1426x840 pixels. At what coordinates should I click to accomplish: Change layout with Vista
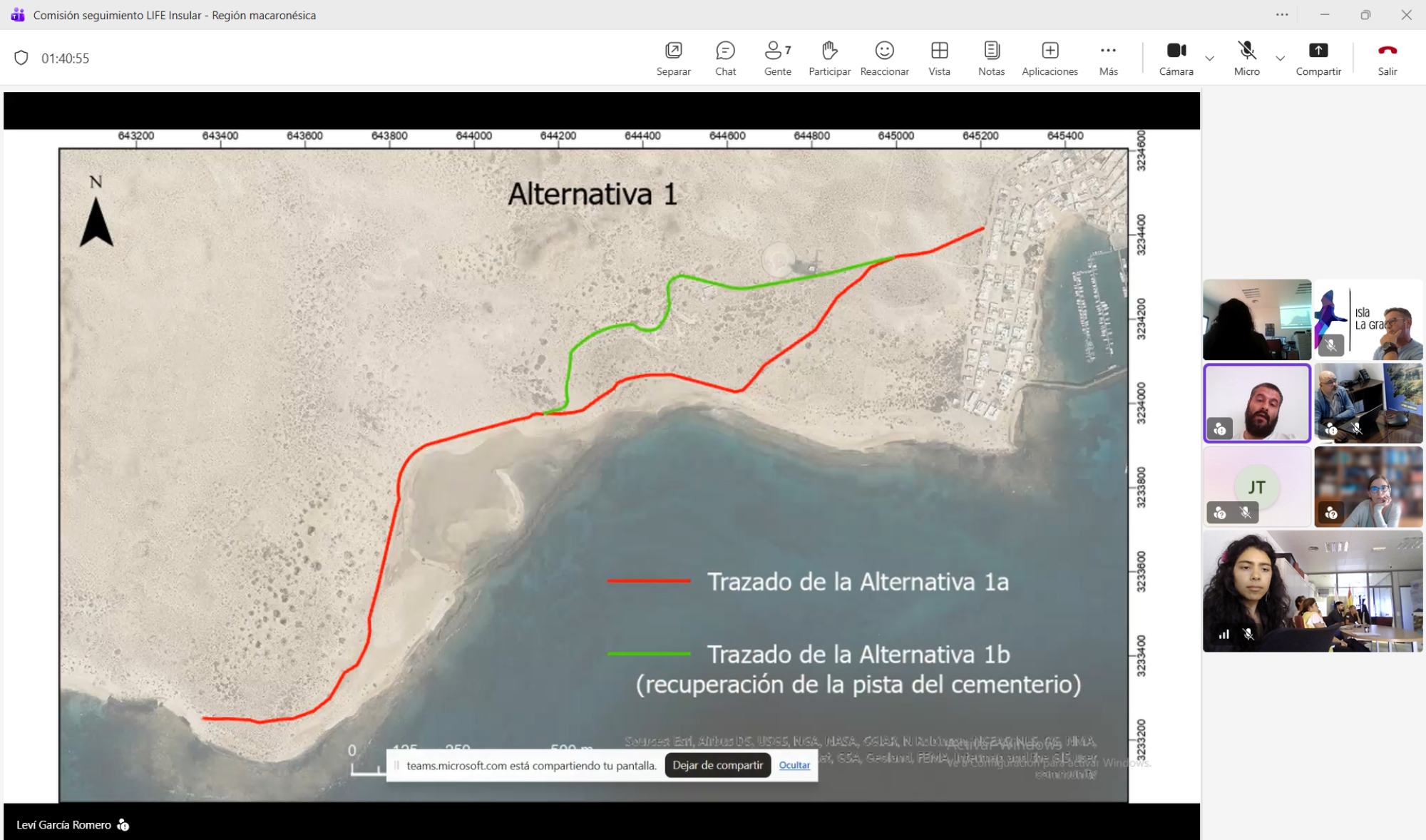pyautogui.click(x=939, y=58)
